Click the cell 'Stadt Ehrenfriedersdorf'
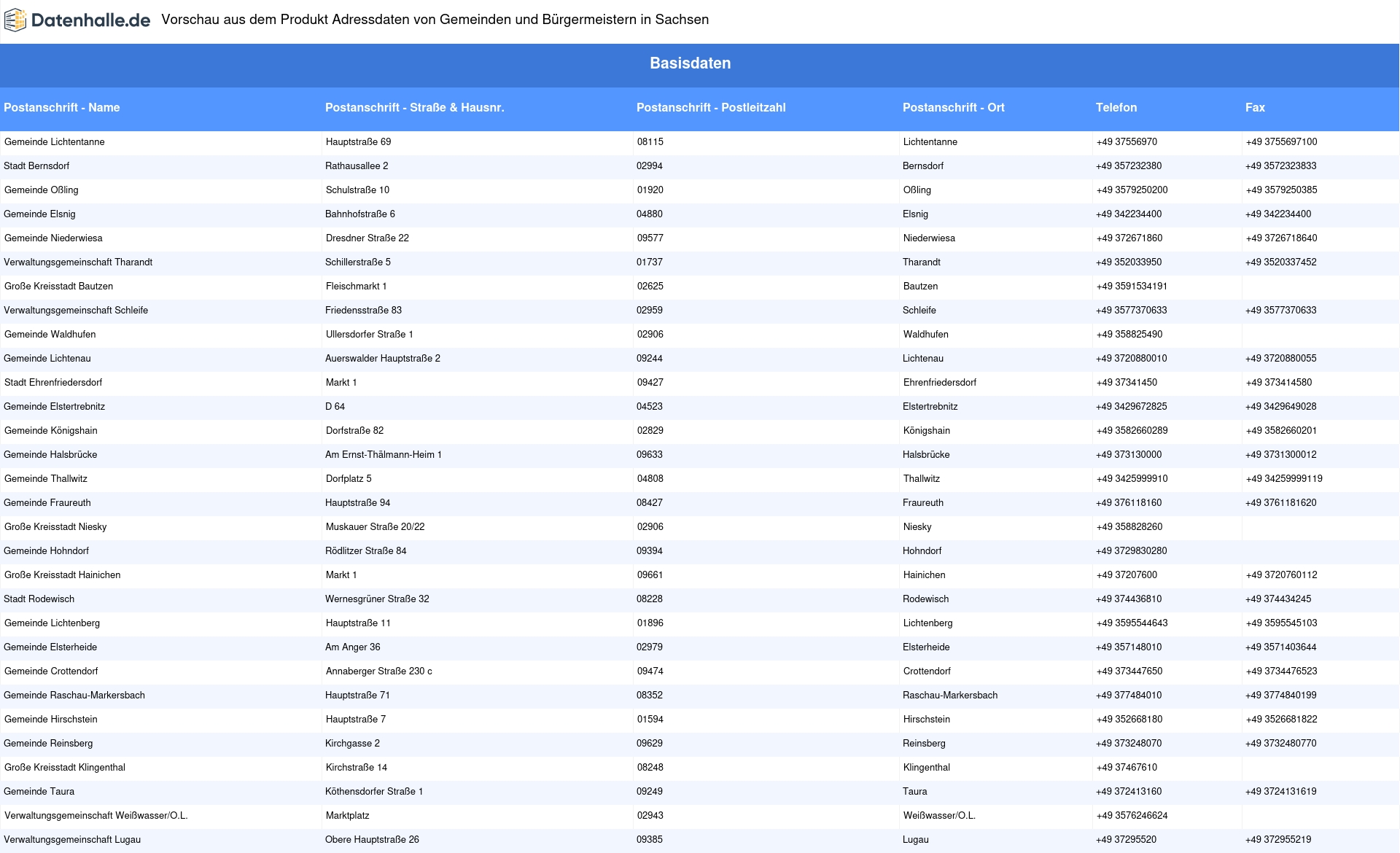The width and height of the screenshot is (1400, 853). point(52,383)
